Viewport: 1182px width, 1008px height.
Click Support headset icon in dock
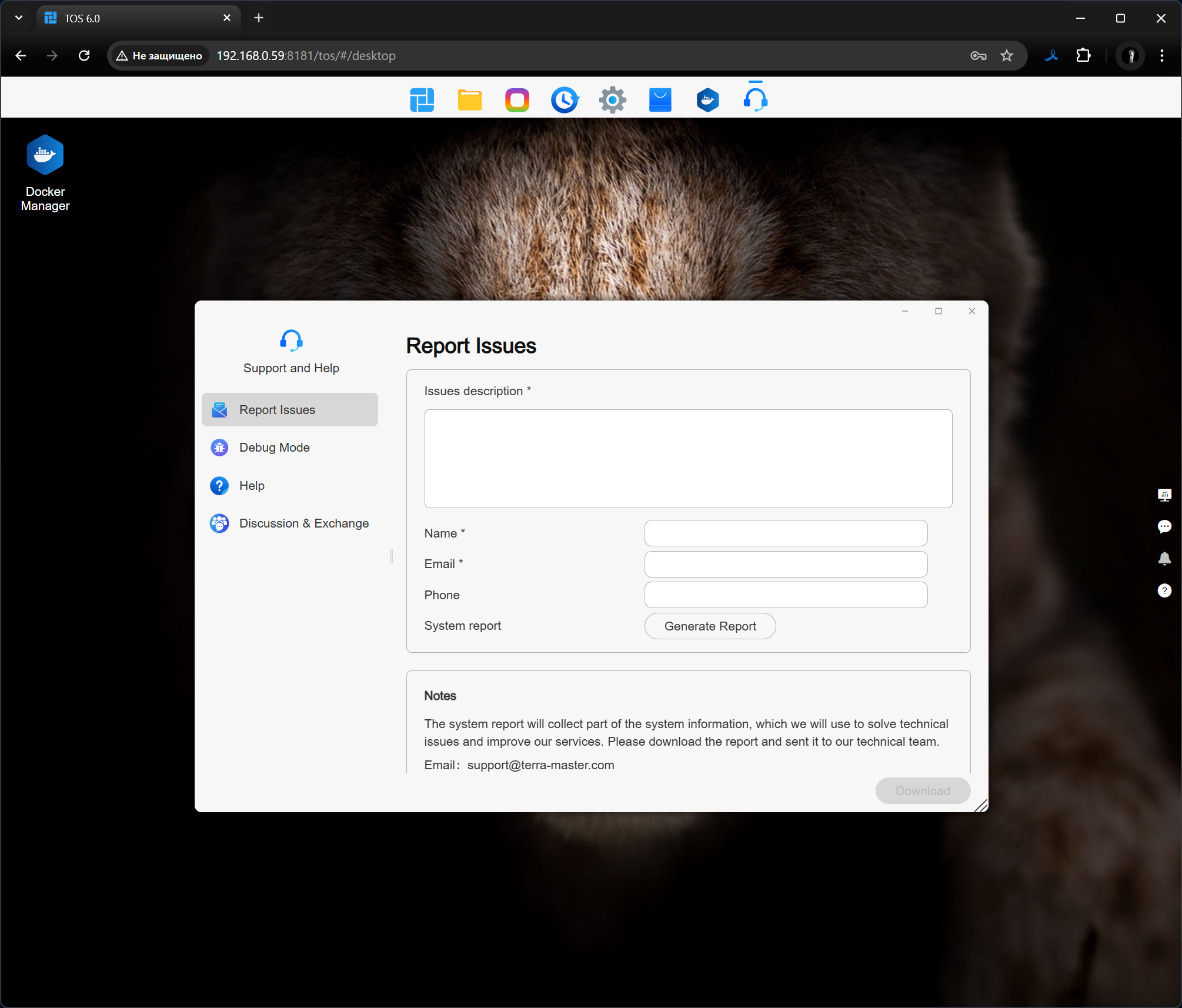(x=755, y=100)
